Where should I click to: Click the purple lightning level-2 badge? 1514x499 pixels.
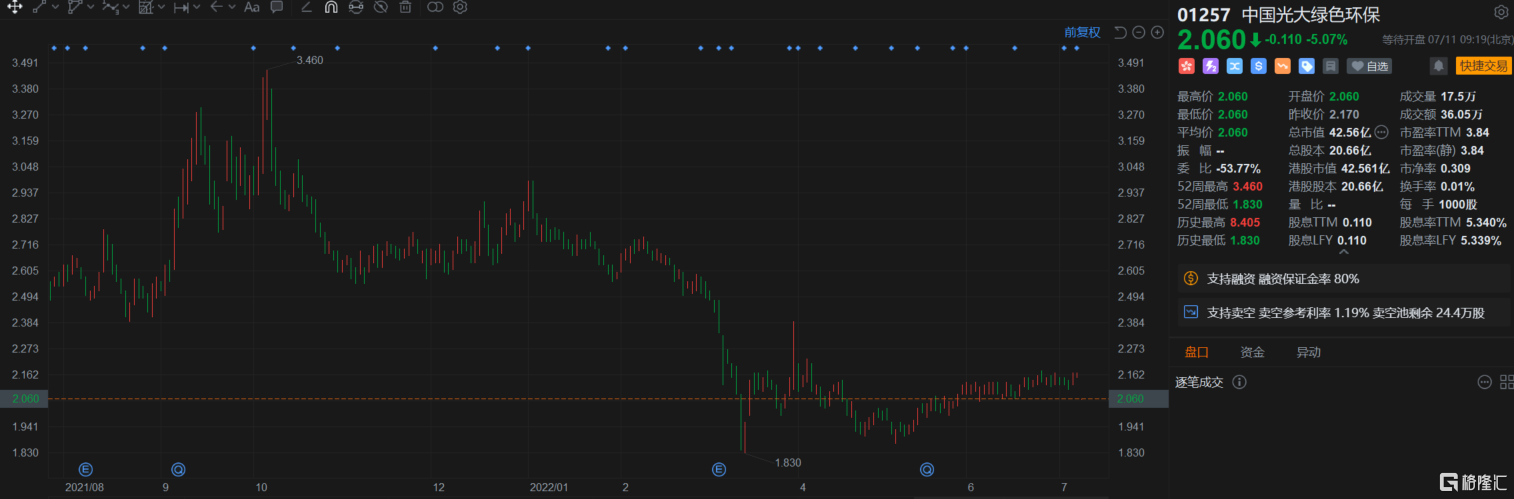click(1210, 66)
